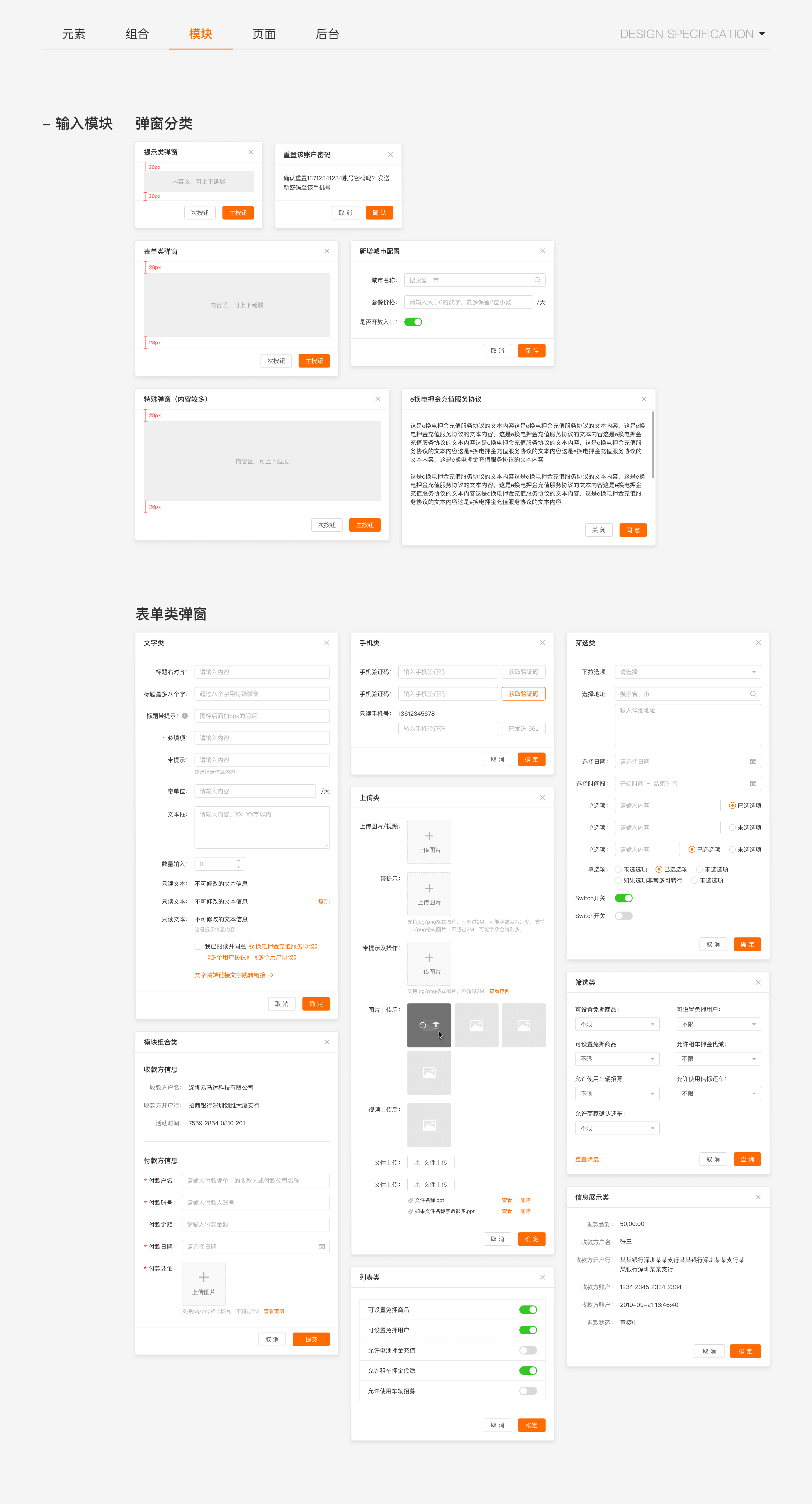812x1504 pixels.
Task: Switch to the 后台 tab
Action: tap(328, 34)
